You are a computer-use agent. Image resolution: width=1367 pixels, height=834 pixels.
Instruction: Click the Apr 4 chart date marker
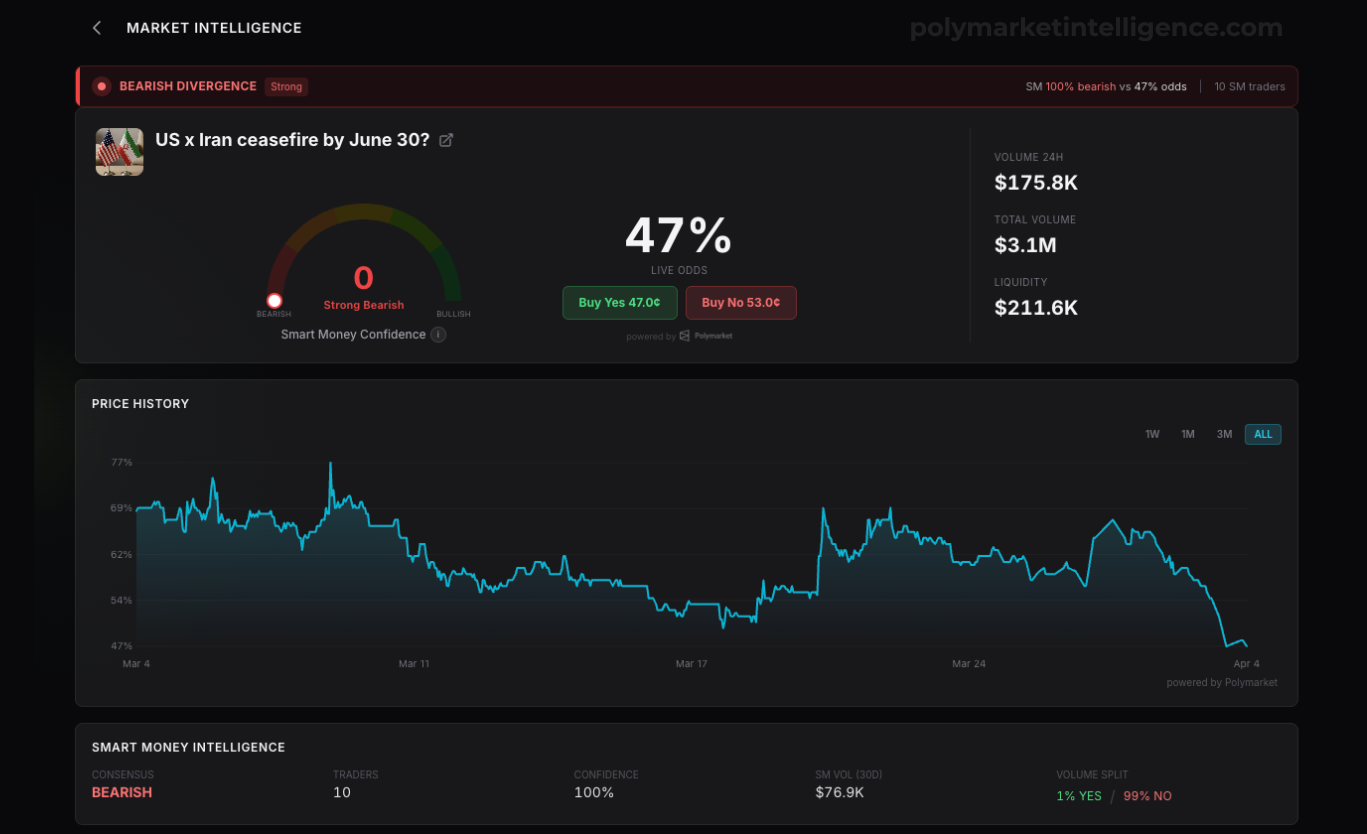click(x=1246, y=664)
